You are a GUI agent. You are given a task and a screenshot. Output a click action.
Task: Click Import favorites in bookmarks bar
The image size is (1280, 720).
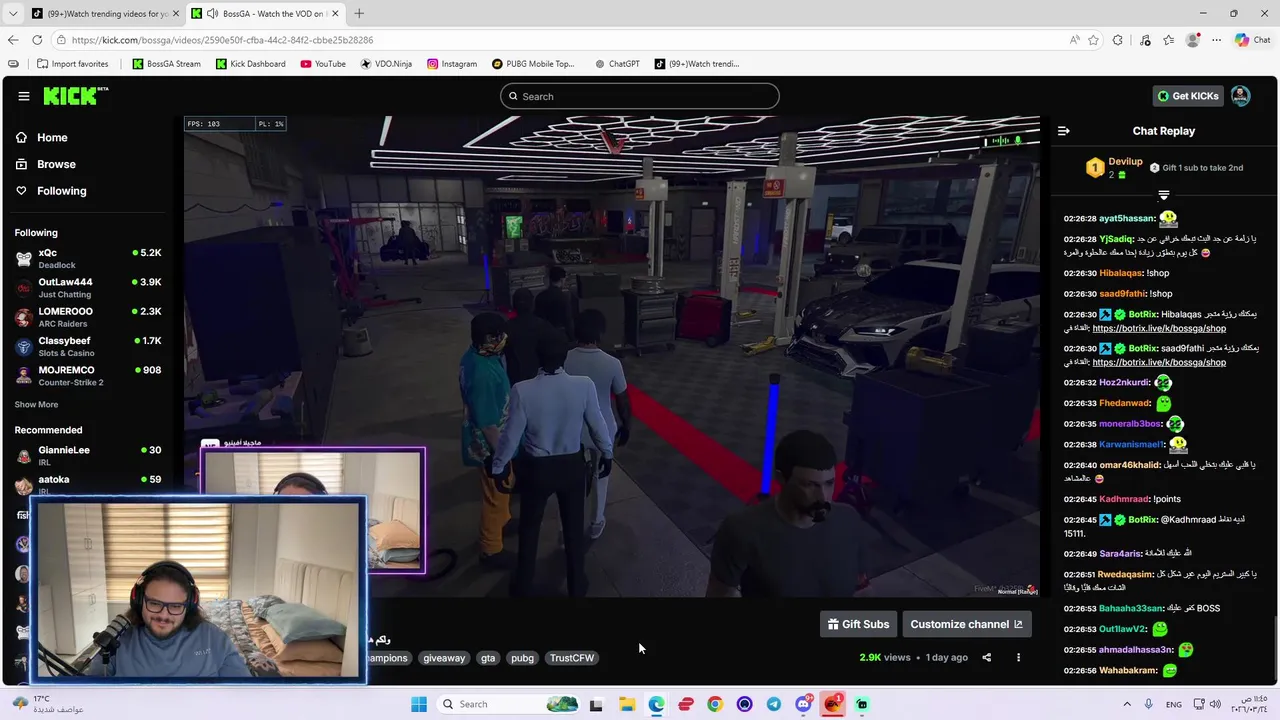coord(72,64)
